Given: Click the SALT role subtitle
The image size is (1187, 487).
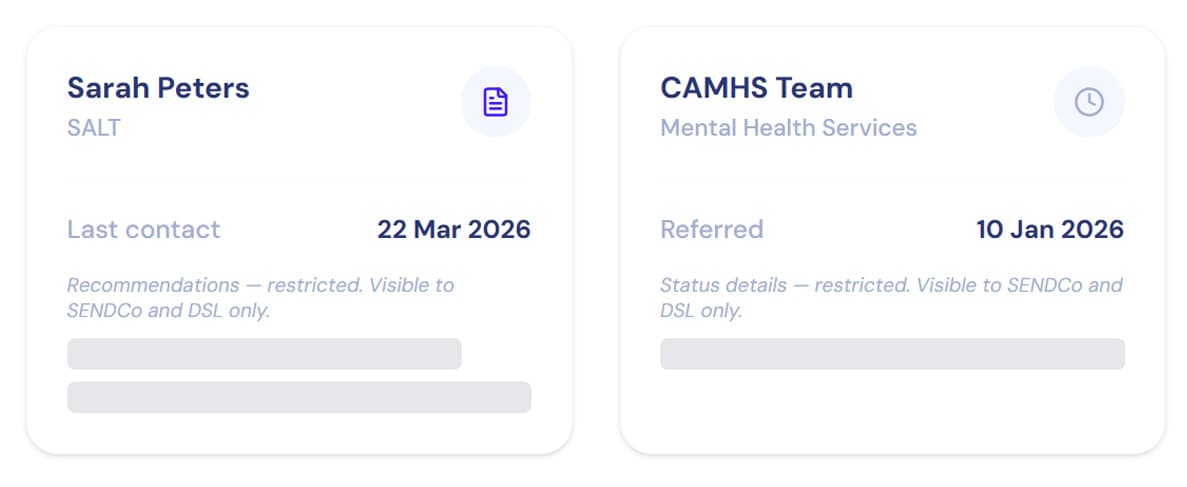Looking at the screenshot, I should point(94,127).
